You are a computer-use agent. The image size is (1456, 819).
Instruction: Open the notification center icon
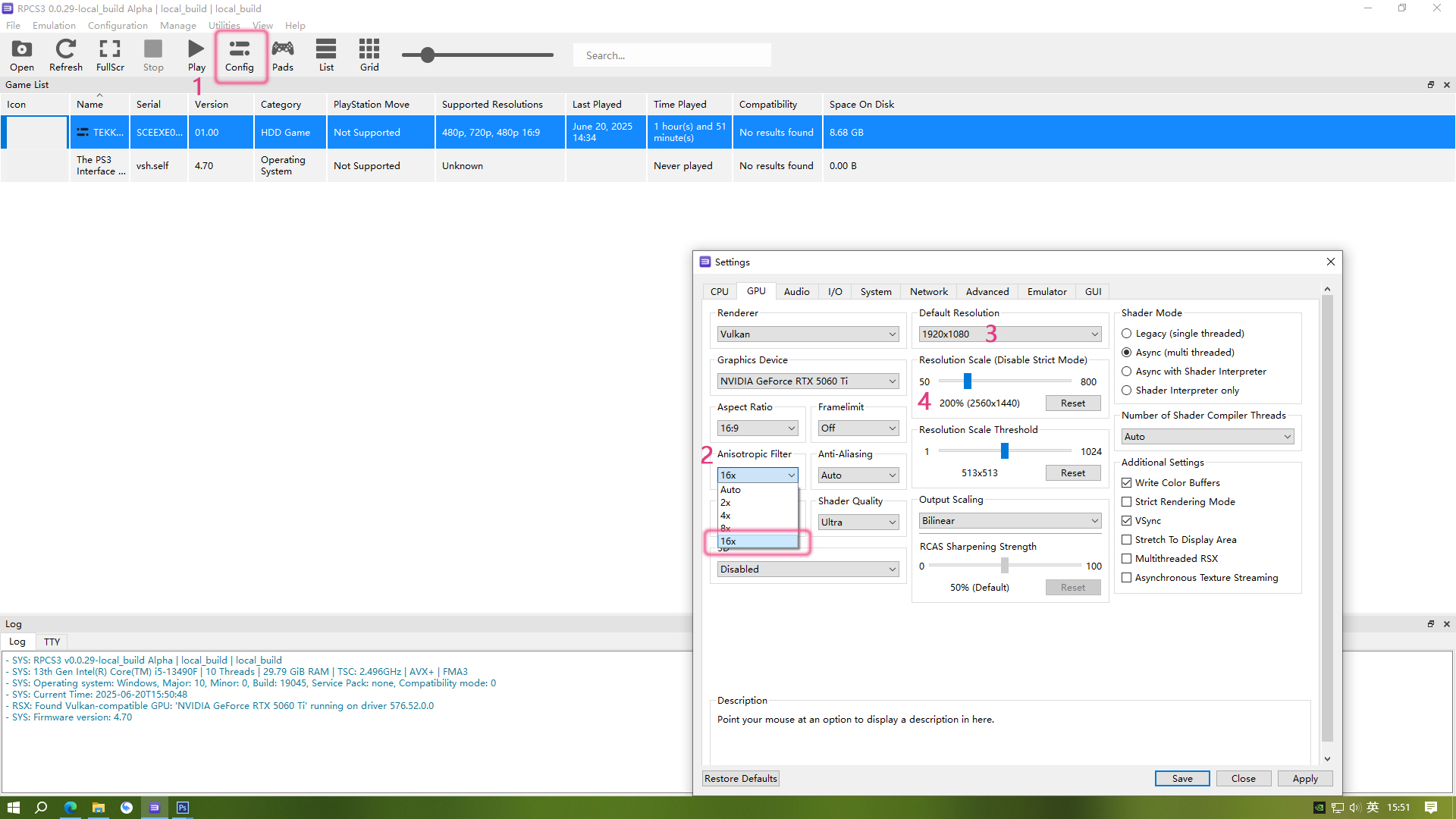coord(1431,808)
